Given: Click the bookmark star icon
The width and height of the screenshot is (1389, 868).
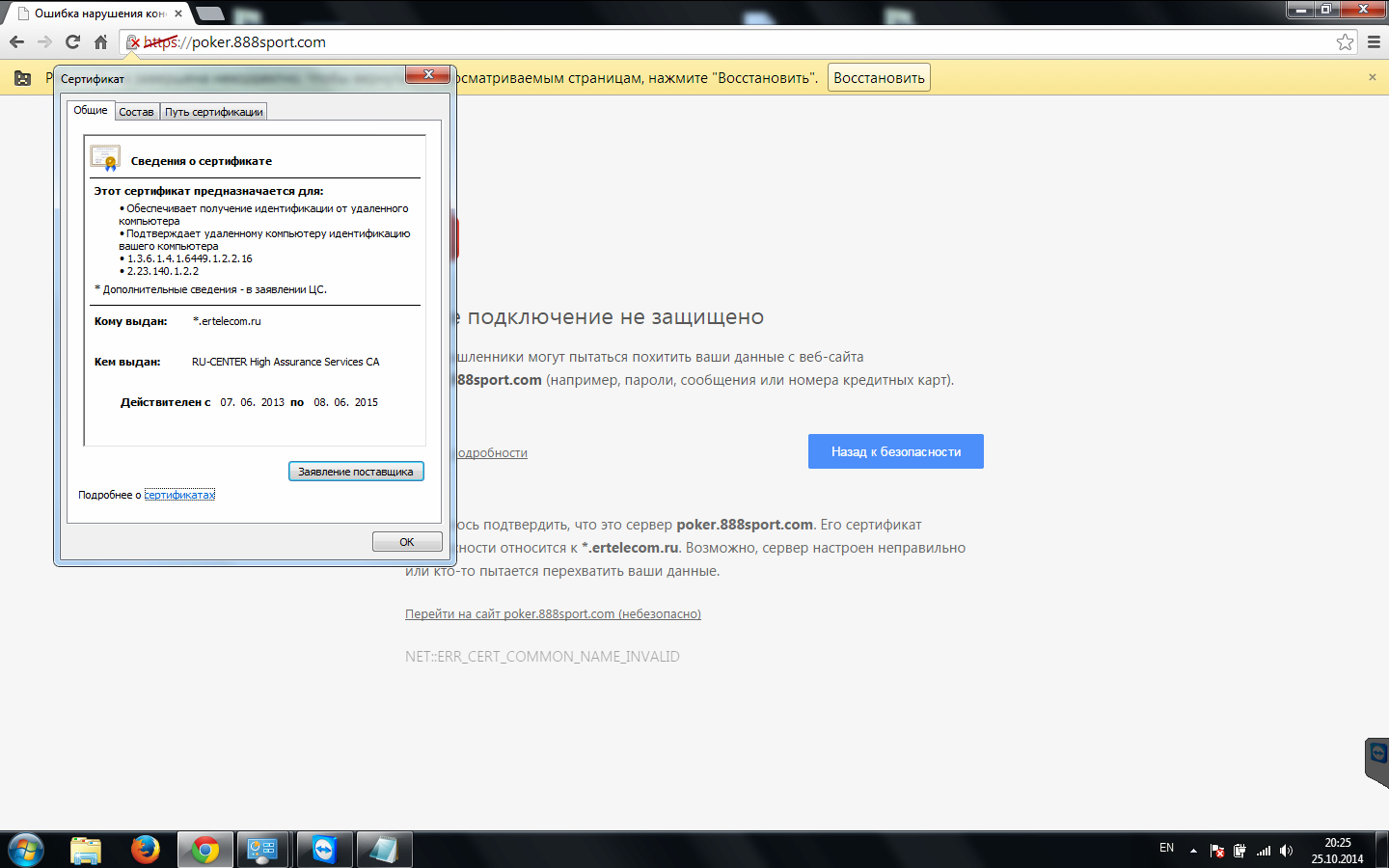Looking at the screenshot, I should pyautogui.click(x=1347, y=41).
